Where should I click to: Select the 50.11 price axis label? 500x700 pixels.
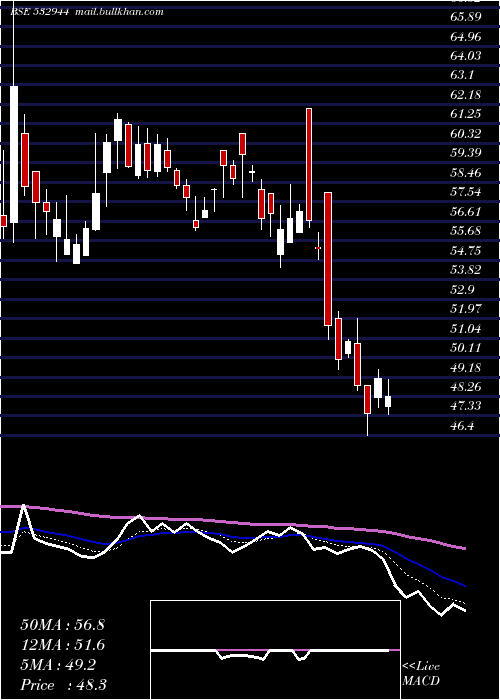[466, 347]
